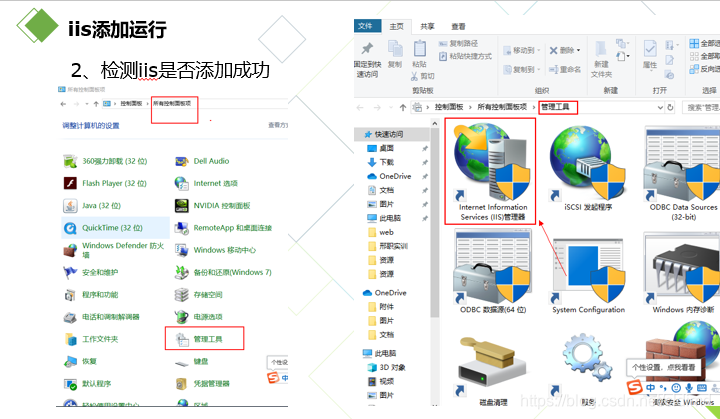This screenshot has height=419, width=720.
Task: Open ODBC Data Sources (32-bit) shortcut
Action: 682,175
